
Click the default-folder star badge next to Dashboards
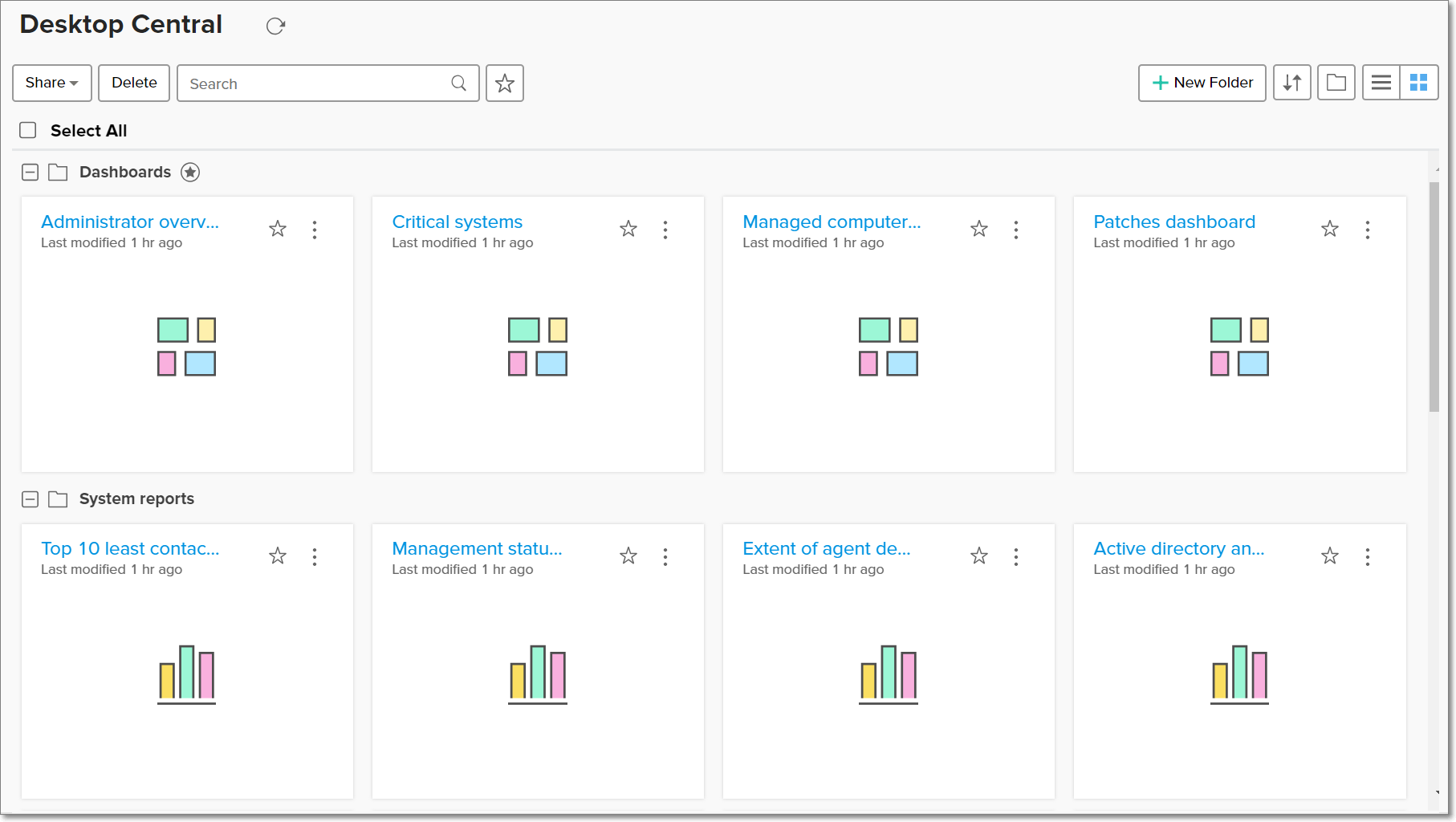190,173
